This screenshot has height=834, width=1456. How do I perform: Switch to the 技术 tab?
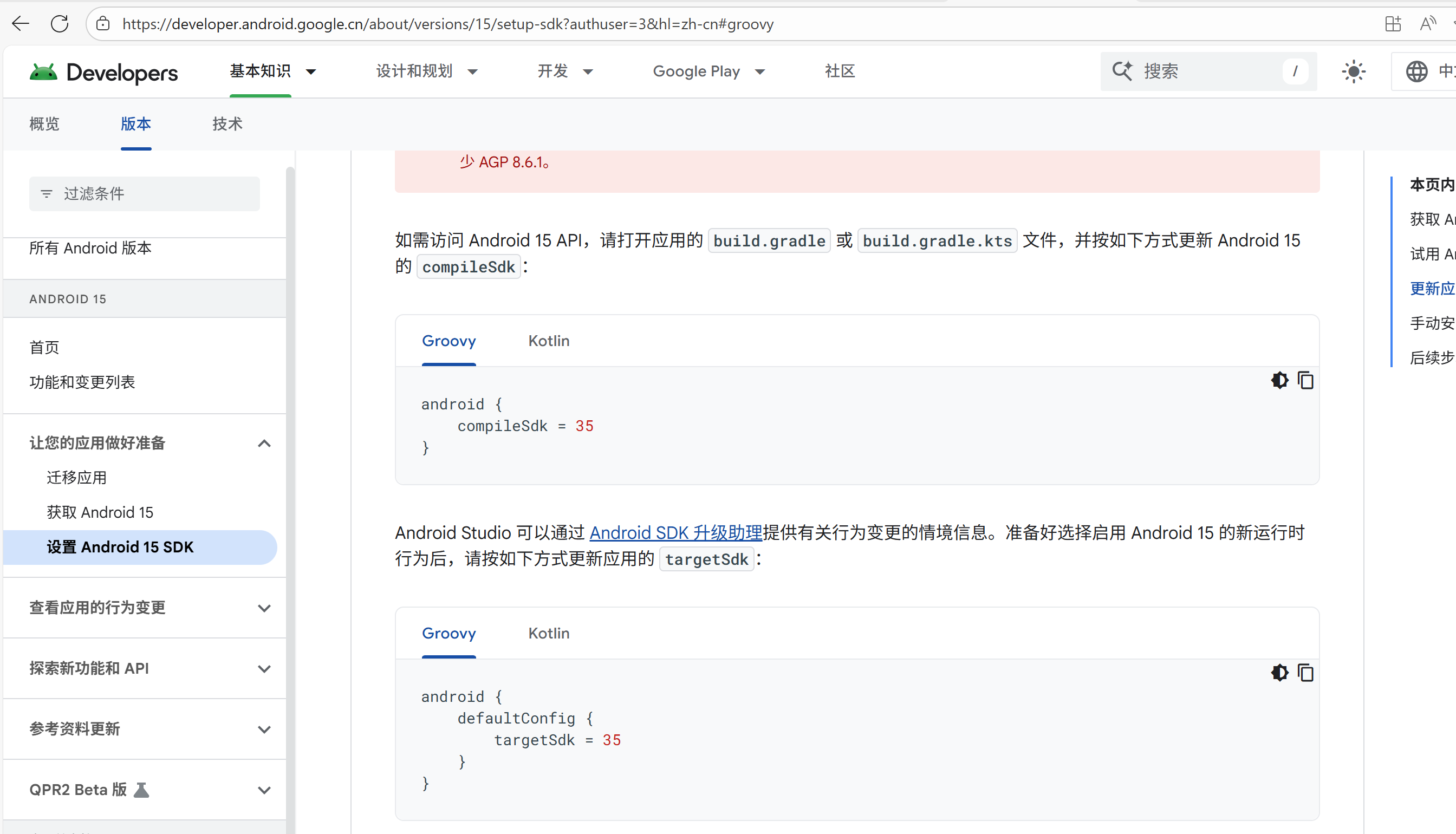click(x=227, y=123)
